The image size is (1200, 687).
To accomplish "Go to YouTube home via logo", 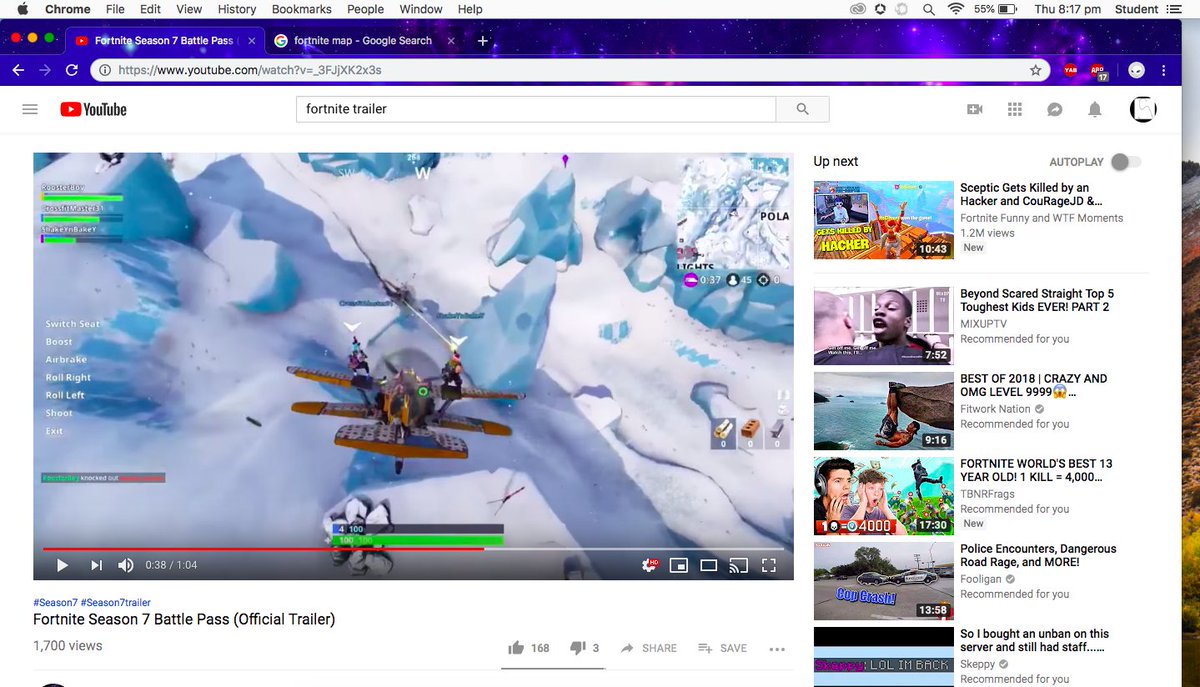I will 93,109.
